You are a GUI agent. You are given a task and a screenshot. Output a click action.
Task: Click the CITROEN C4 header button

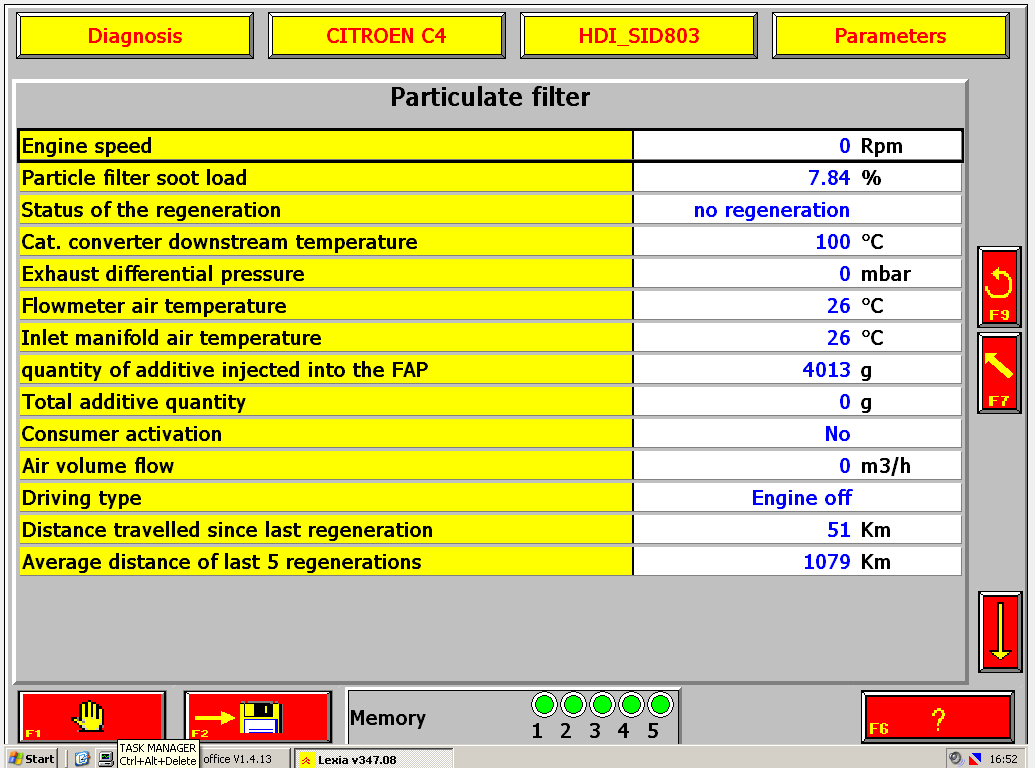pos(387,36)
